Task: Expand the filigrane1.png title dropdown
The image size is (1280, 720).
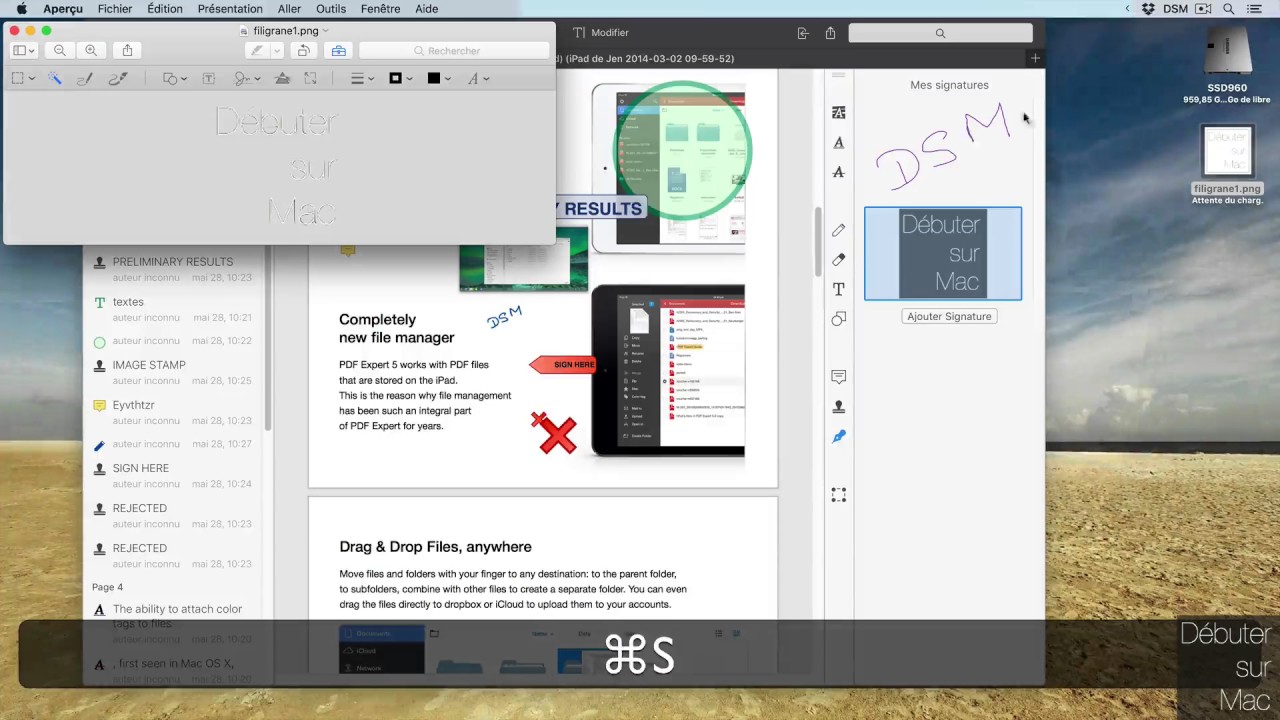Action: tap(325, 31)
